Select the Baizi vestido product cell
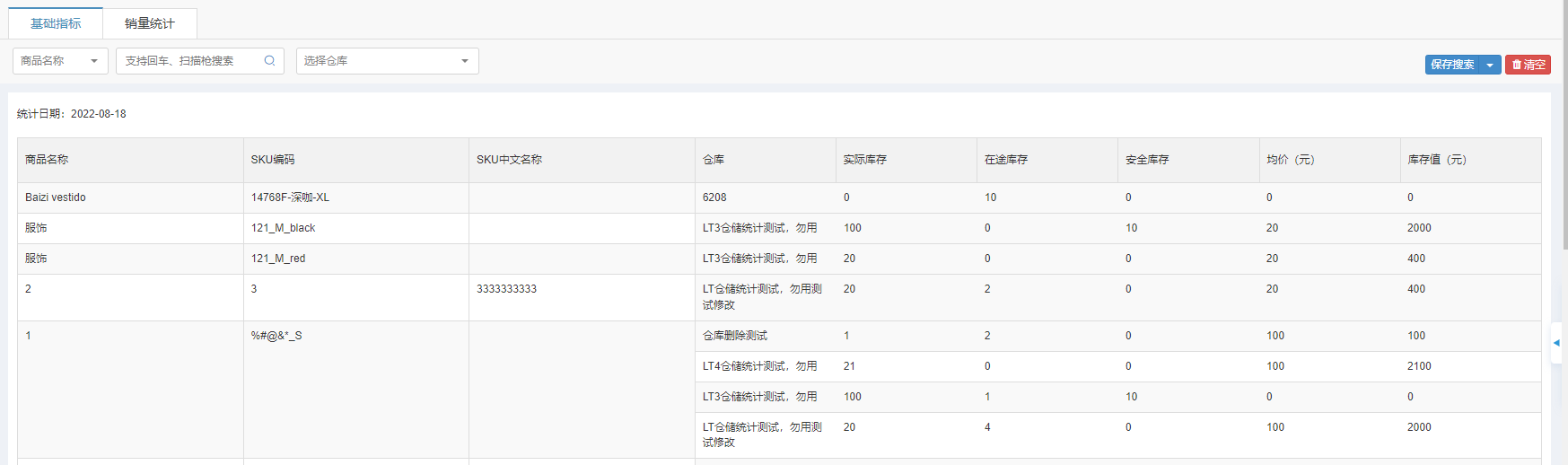This screenshot has height=465, width=1568. click(x=56, y=197)
